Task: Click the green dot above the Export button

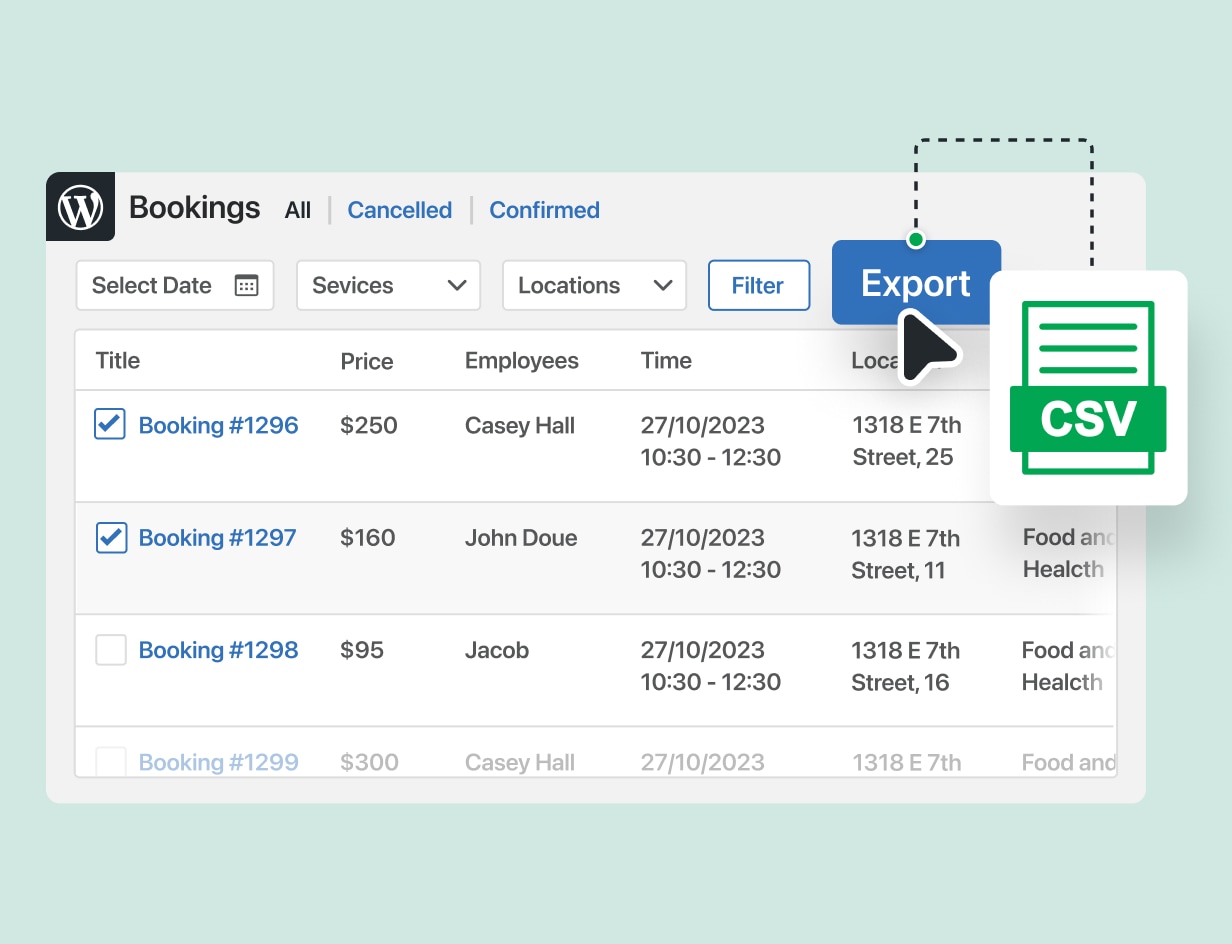Action: coord(915,239)
